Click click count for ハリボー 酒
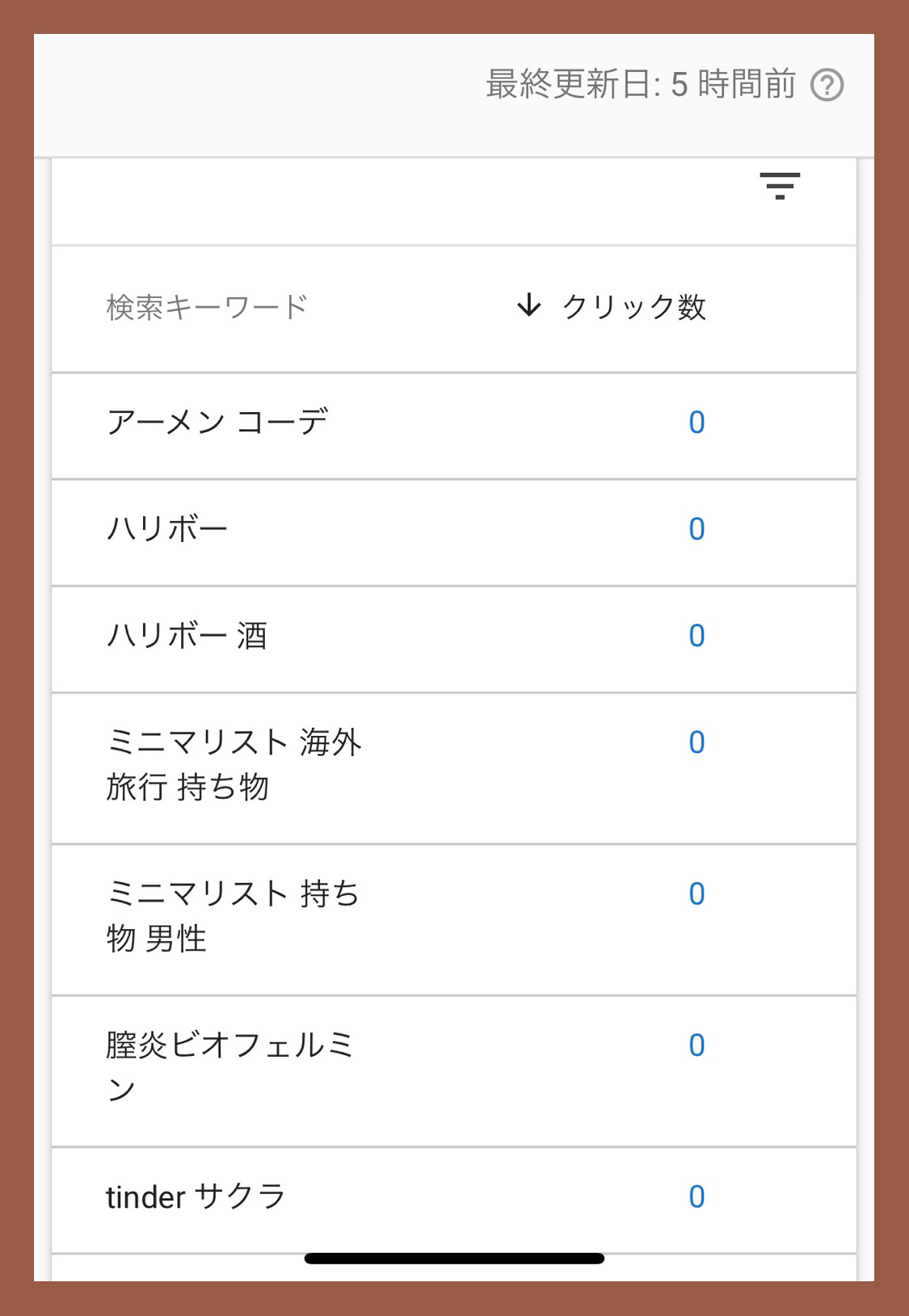Image resolution: width=909 pixels, height=1316 pixels. 696,636
